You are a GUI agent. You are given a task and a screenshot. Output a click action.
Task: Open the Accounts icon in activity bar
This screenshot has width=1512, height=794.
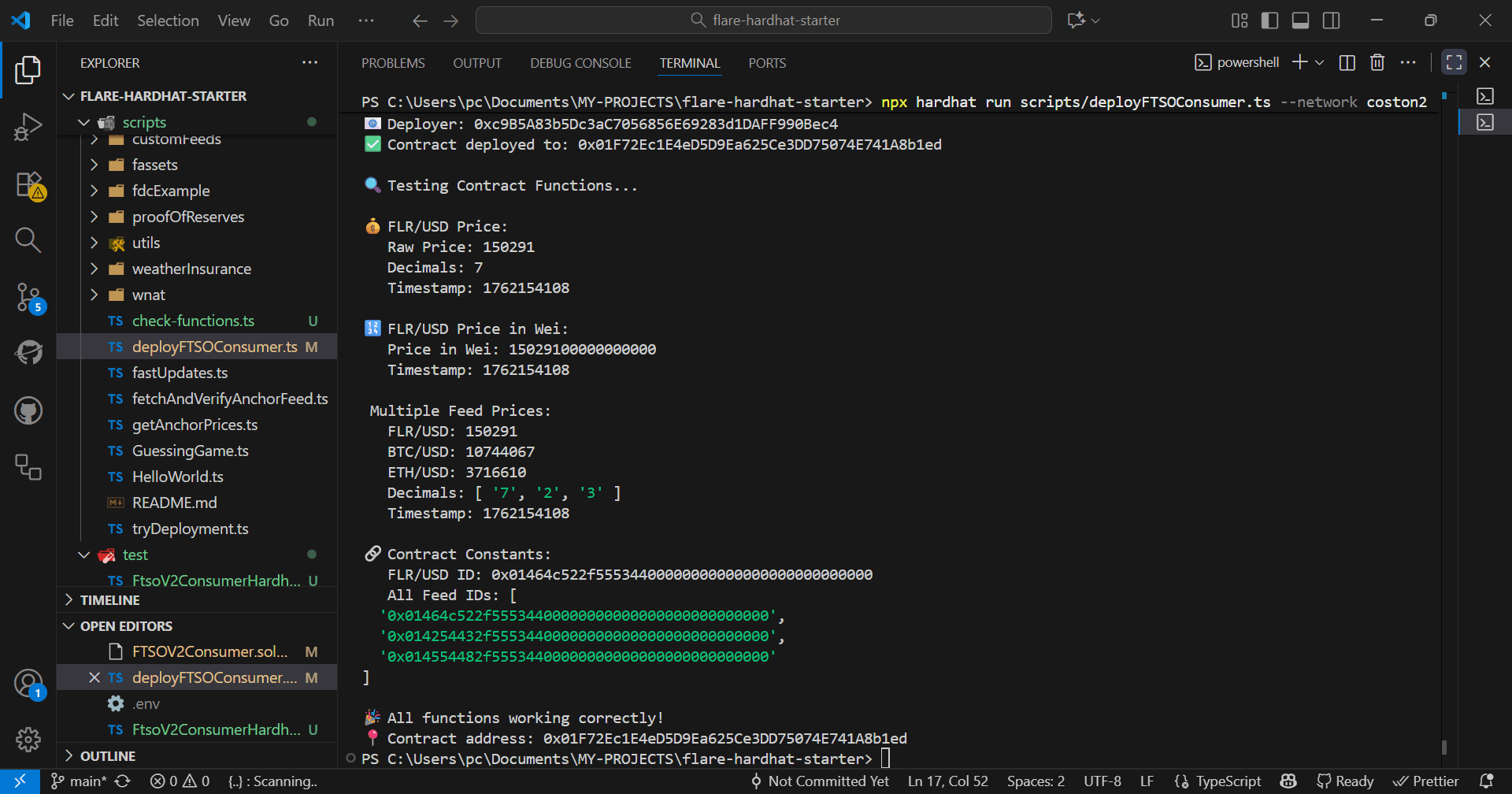(28, 682)
